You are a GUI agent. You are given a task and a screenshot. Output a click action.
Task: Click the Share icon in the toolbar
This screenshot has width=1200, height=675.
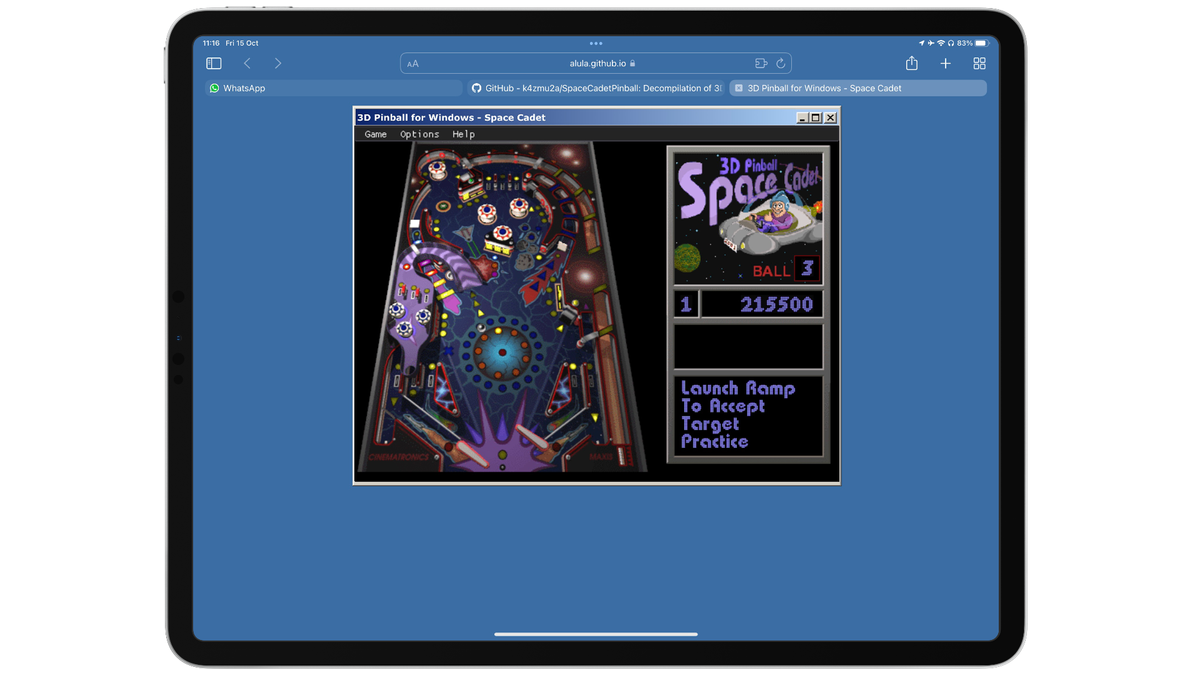pyautogui.click(x=911, y=62)
